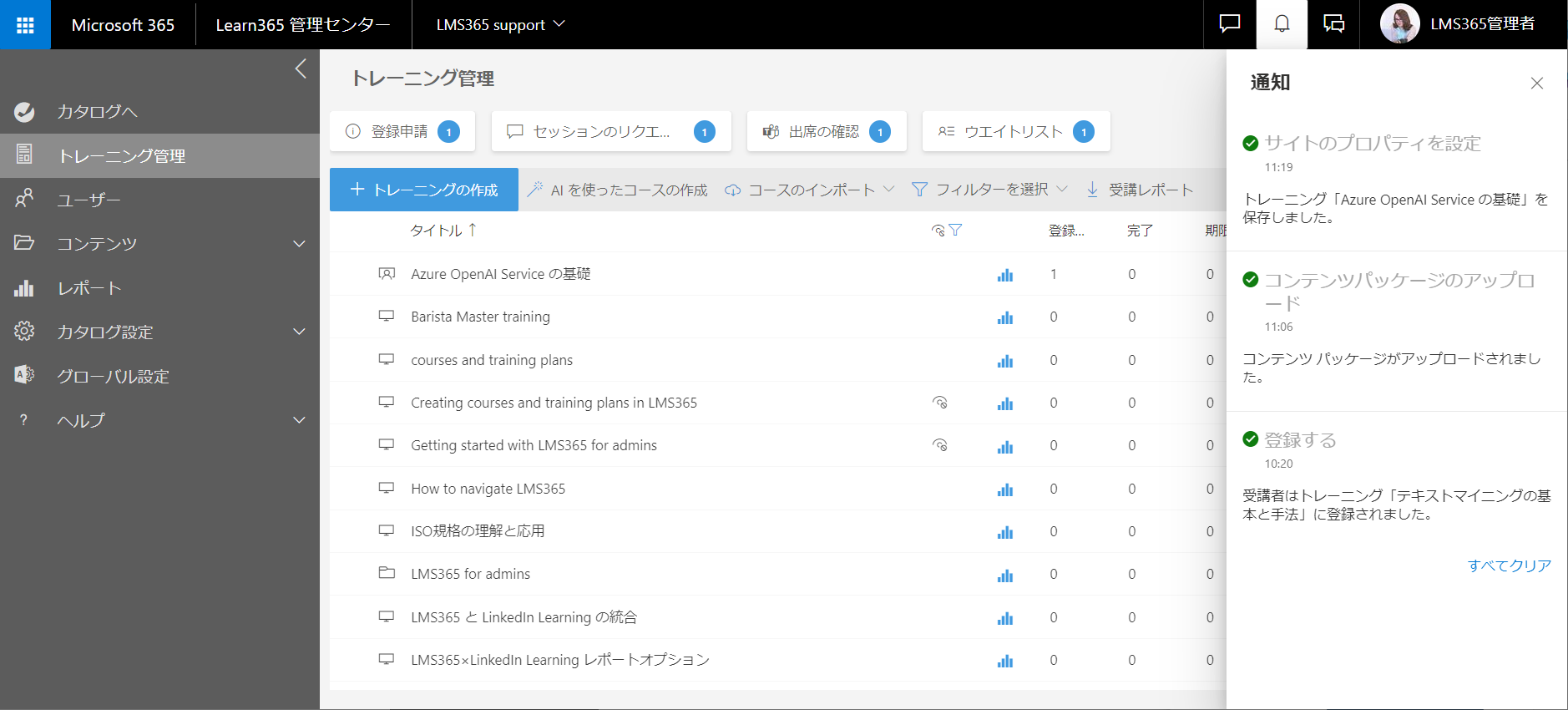
Task: Open 登録する notification
Action: (1301, 439)
